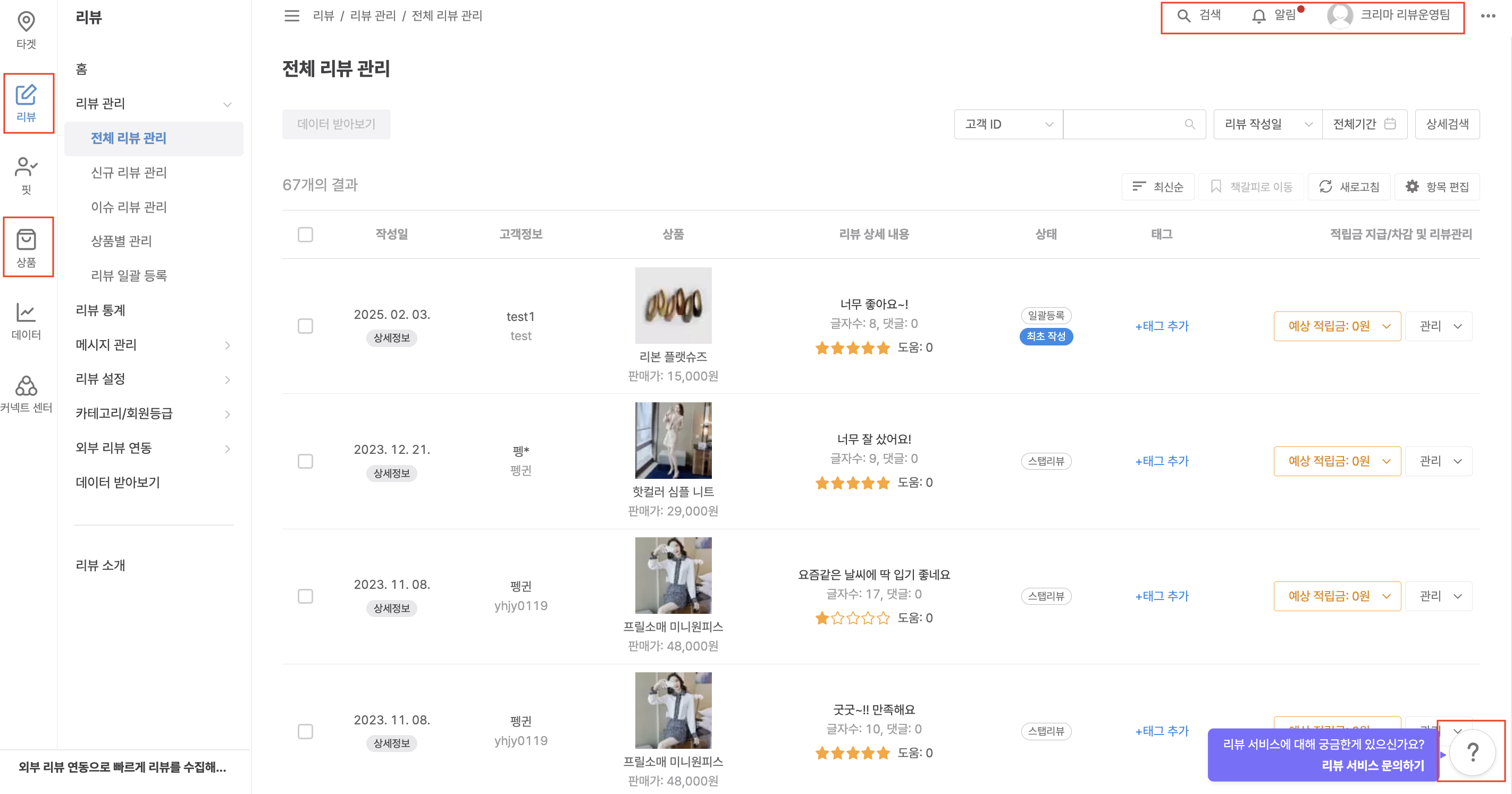Screen dimensions: 1512x794
Task: Click the hamburger menu icon
Action: coord(292,16)
